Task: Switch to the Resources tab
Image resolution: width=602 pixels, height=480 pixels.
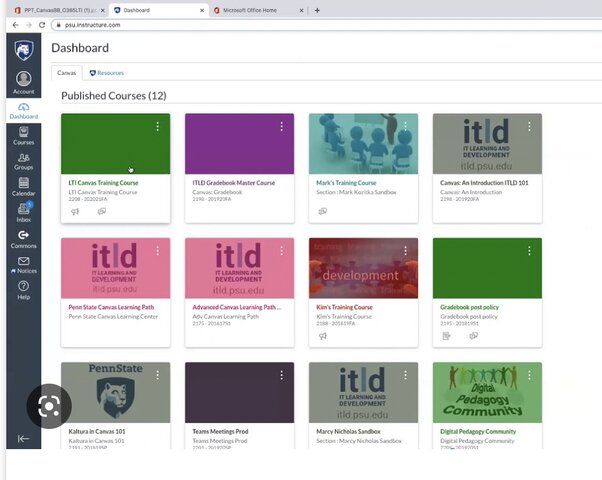Action: click(107, 73)
